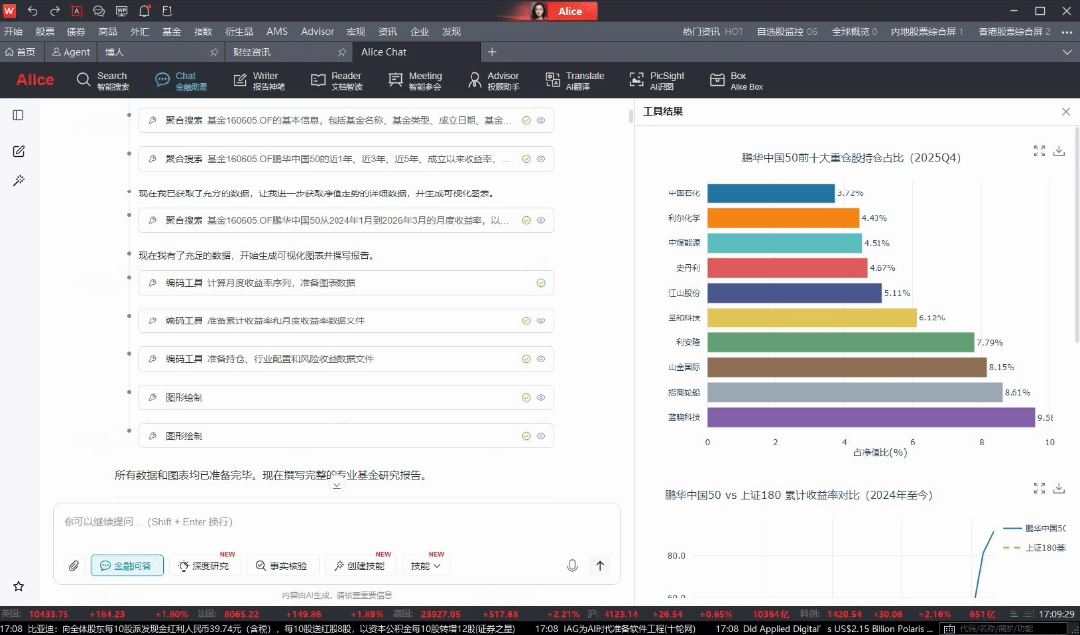Viewport: 1080px width, 635px height.
Task: Click the new chat edit icon in sidebar
Action: point(18,151)
